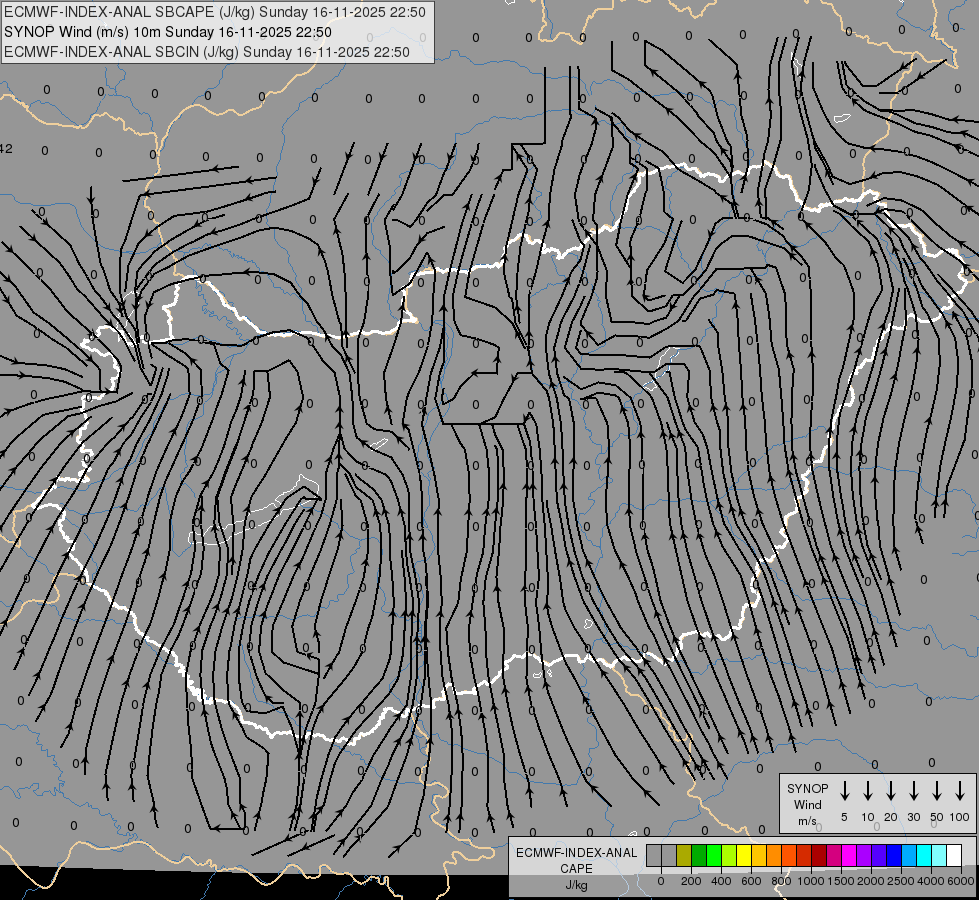The image size is (979, 900).
Task: Select the pale cyan CAPE swatch right of 4000
Action: tap(939, 855)
